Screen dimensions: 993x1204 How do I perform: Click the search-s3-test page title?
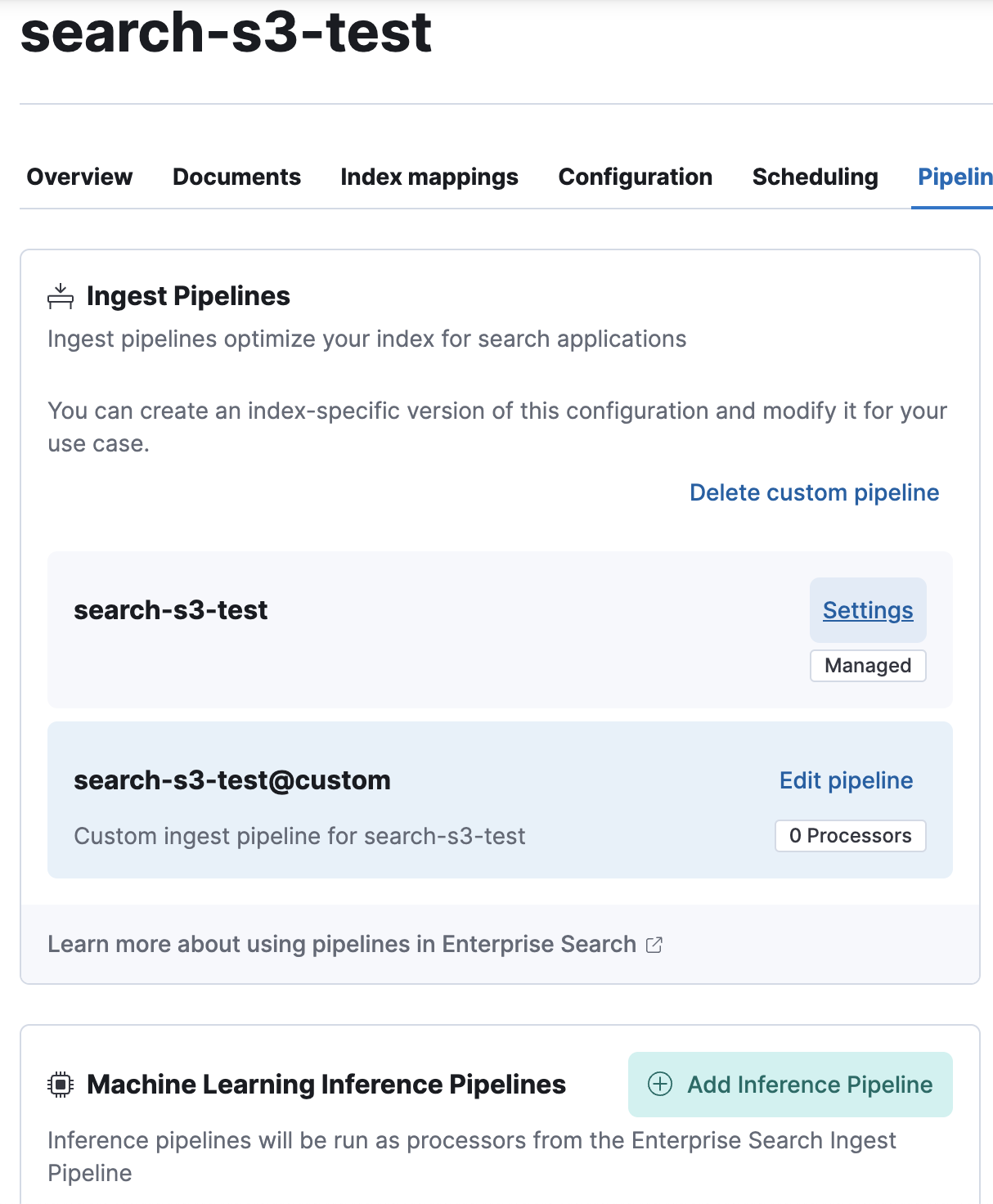pos(226,33)
